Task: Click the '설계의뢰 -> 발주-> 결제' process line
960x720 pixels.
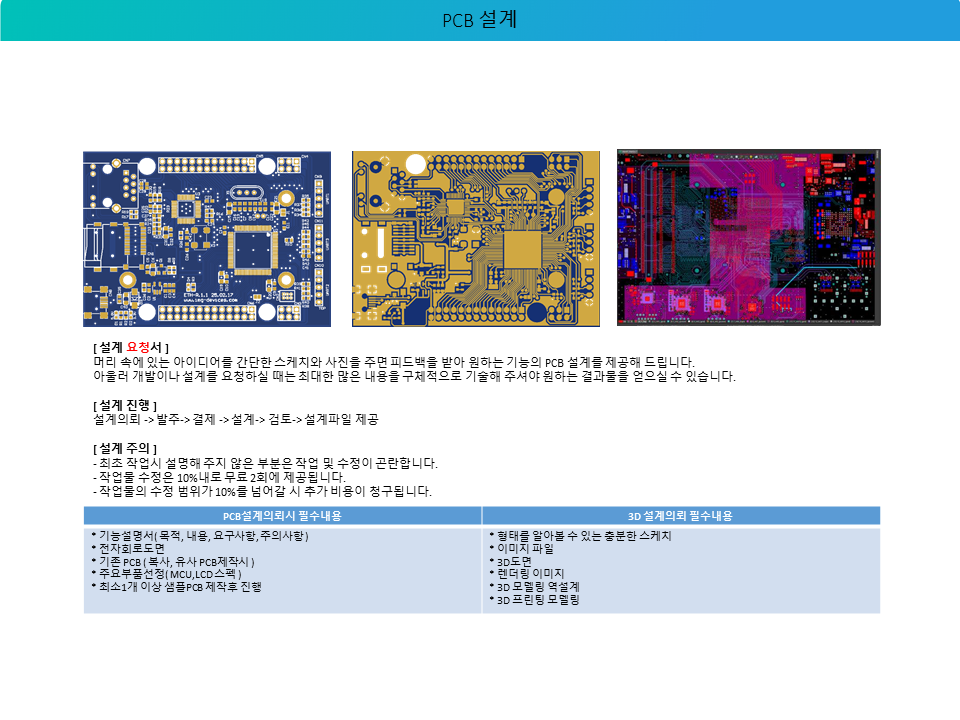Action: [236, 419]
